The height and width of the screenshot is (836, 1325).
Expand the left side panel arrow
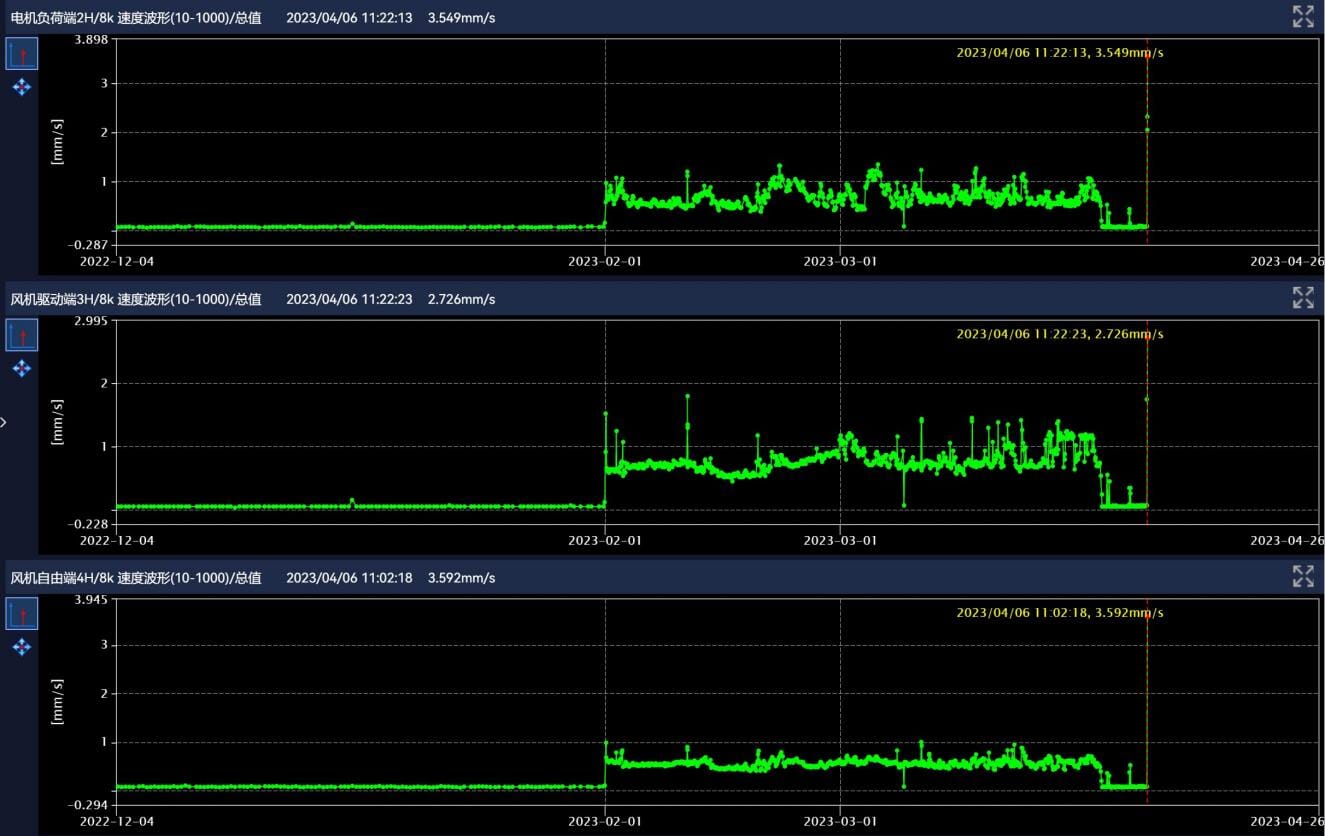pos(4,422)
